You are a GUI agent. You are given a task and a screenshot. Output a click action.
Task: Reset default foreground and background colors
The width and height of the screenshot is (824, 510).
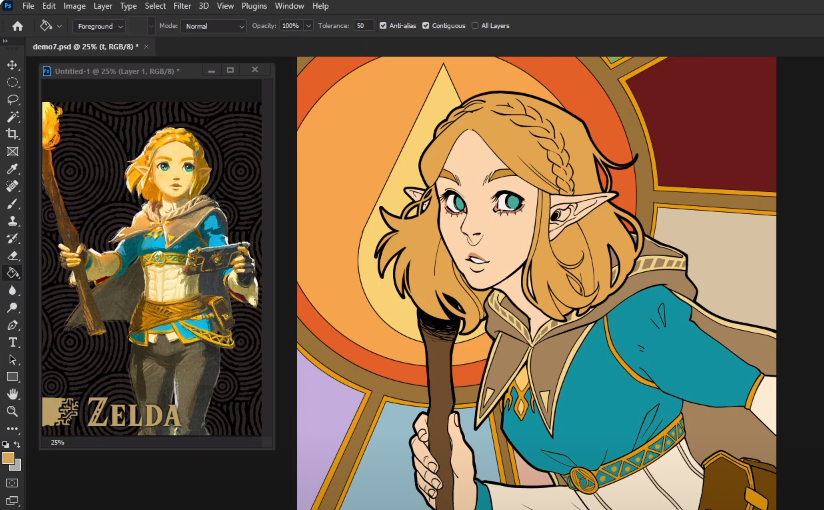[x=6, y=445]
